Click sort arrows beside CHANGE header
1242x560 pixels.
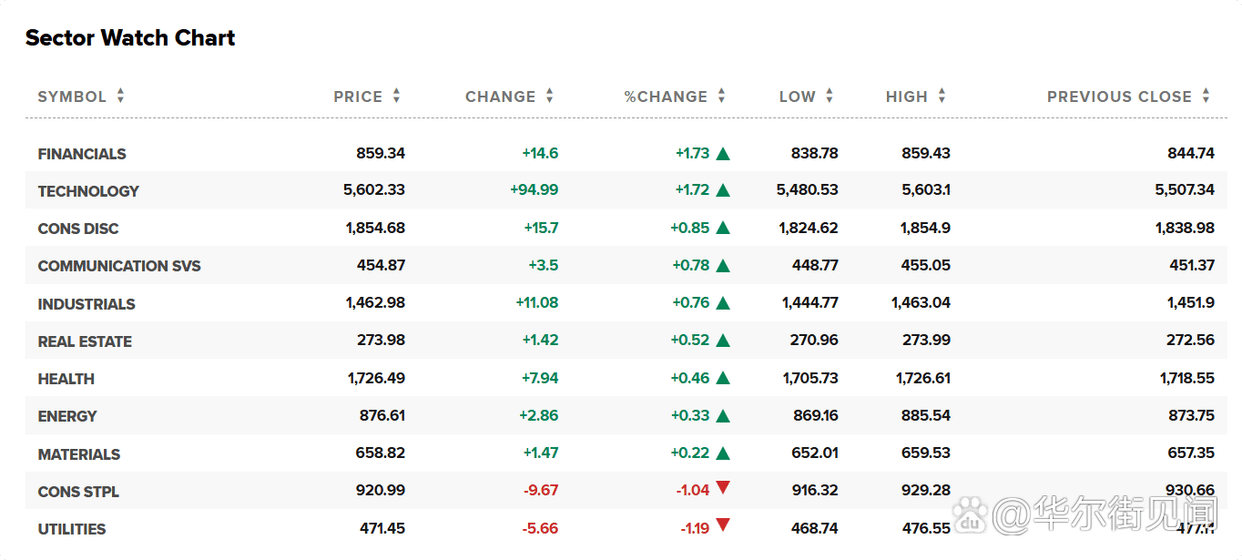(550, 96)
